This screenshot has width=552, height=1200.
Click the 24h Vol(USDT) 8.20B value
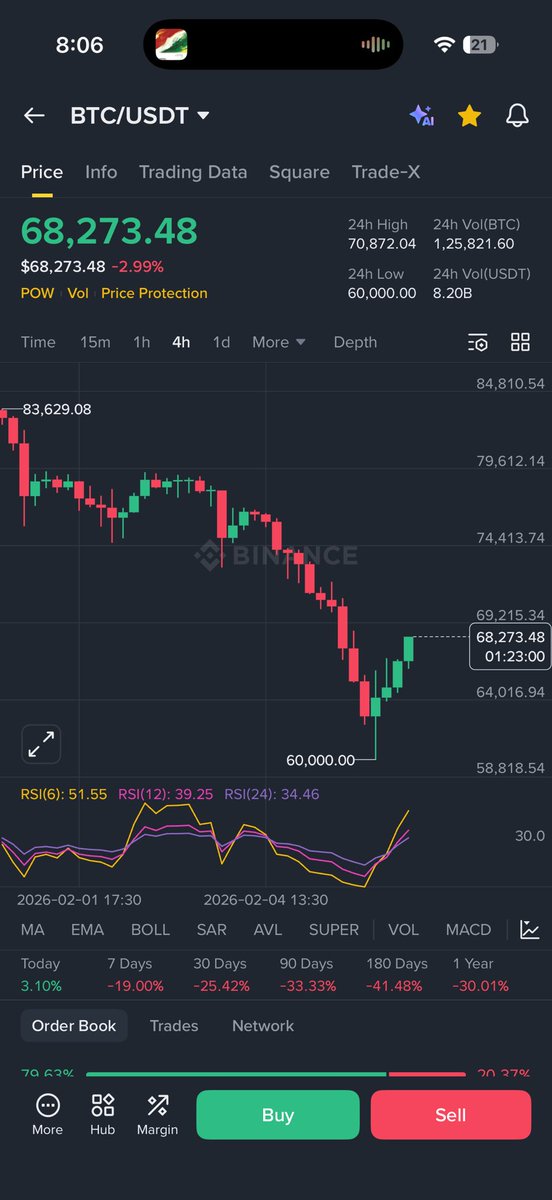point(454,293)
